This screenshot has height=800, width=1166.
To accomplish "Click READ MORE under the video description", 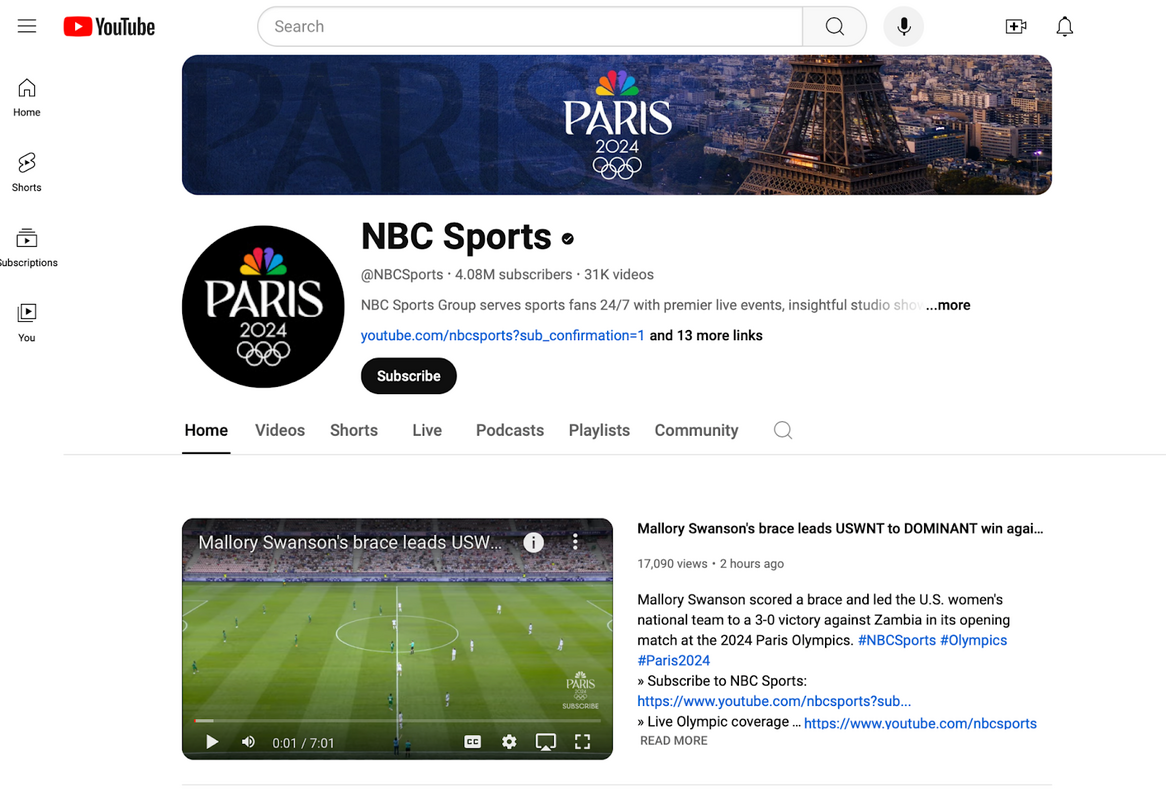I will tap(673, 740).
